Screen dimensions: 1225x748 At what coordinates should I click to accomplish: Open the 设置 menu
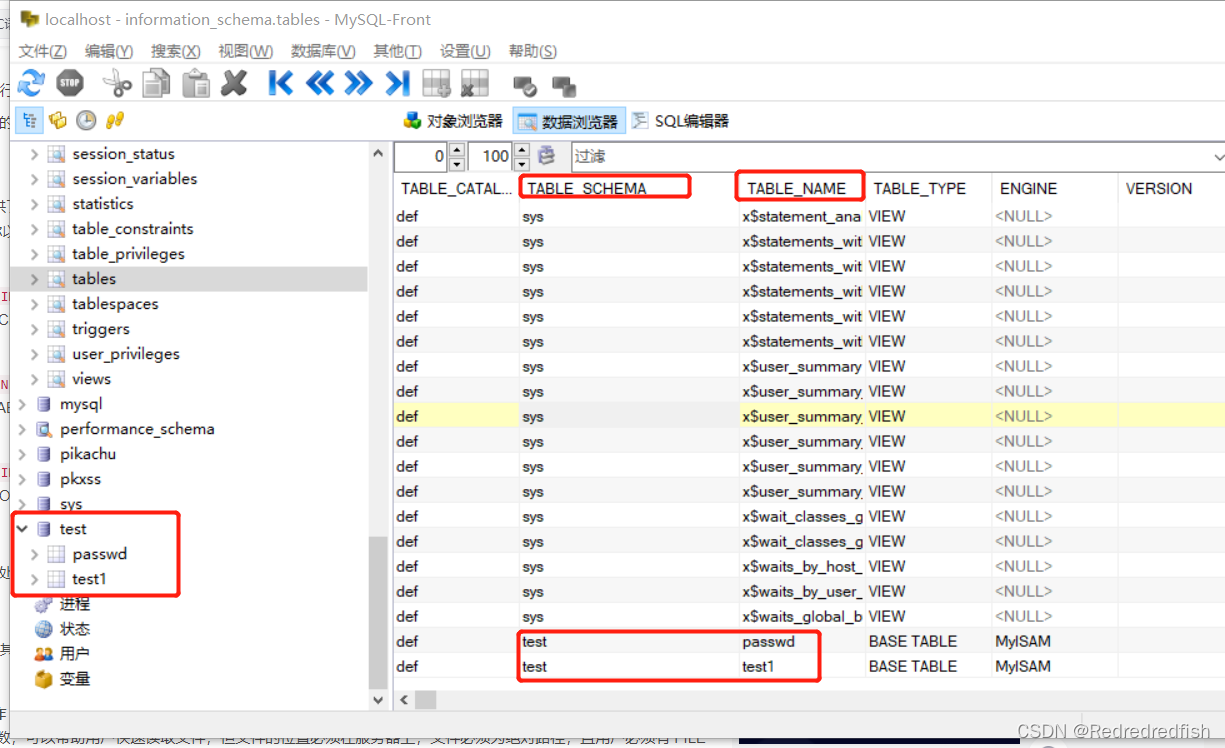(x=465, y=51)
